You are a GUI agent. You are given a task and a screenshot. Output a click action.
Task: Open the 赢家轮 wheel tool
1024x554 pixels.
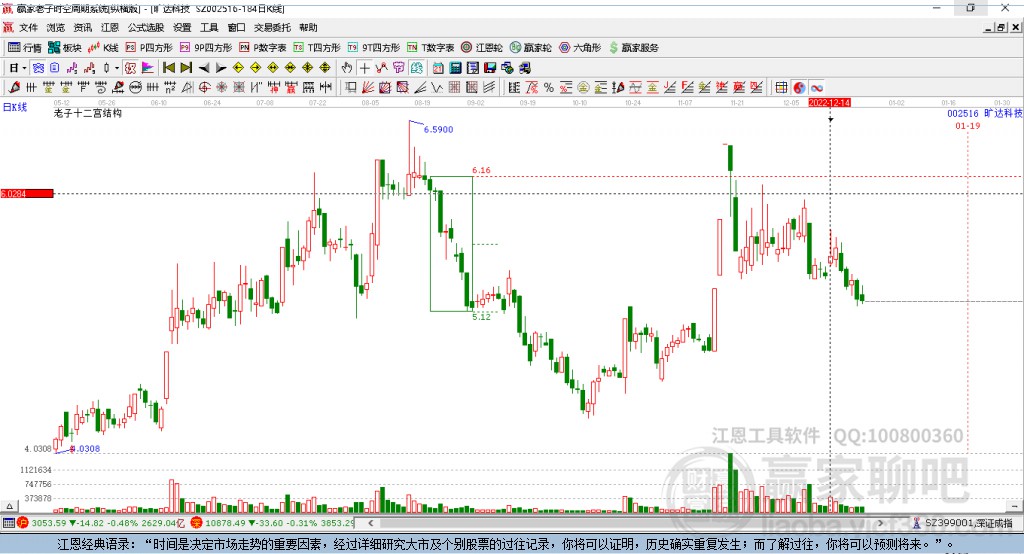coord(530,48)
